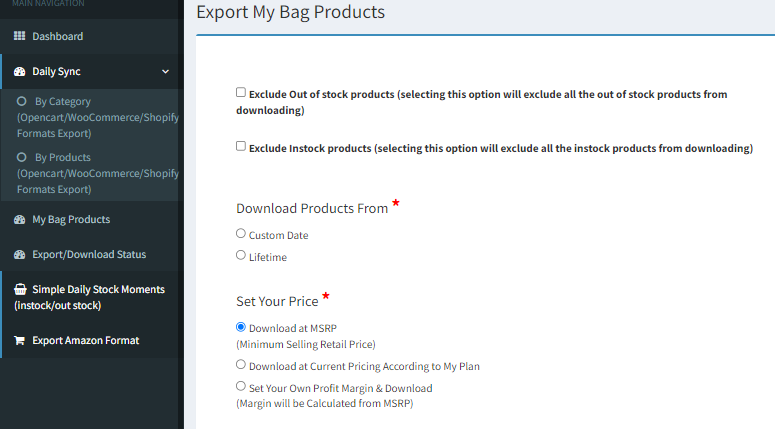The height and width of the screenshot is (429, 775).
Task: Click the Export/Download Status icon
Action: tap(19, 255)
